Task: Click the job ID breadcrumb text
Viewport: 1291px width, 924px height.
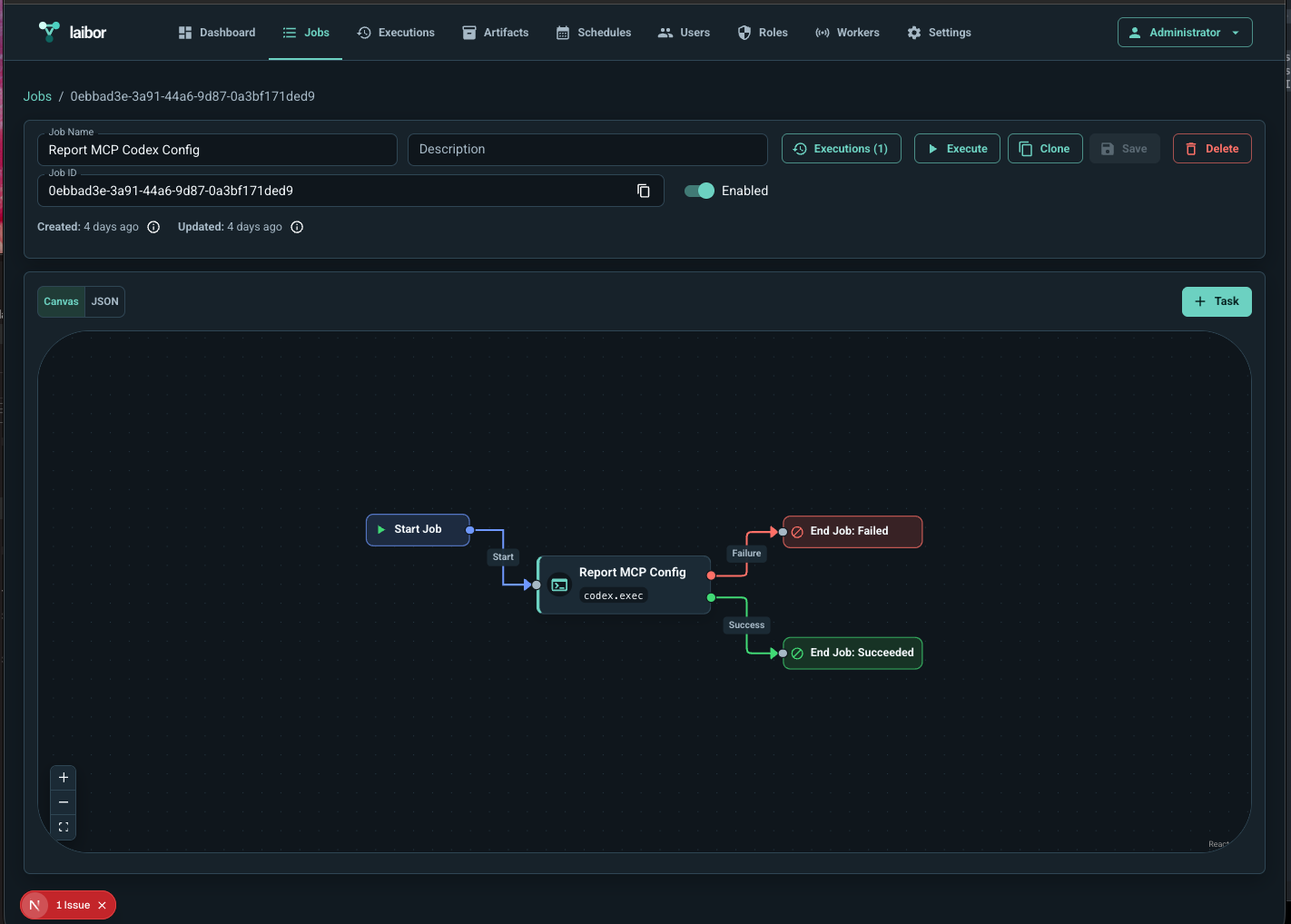Action: (x=192, y=96)
